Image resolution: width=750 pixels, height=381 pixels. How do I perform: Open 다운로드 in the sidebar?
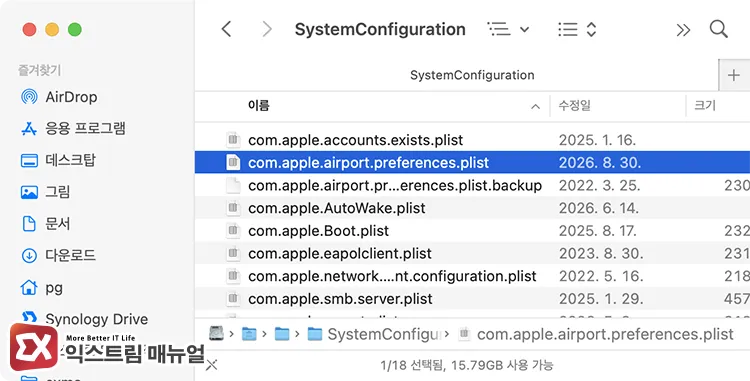pos(71,255)
